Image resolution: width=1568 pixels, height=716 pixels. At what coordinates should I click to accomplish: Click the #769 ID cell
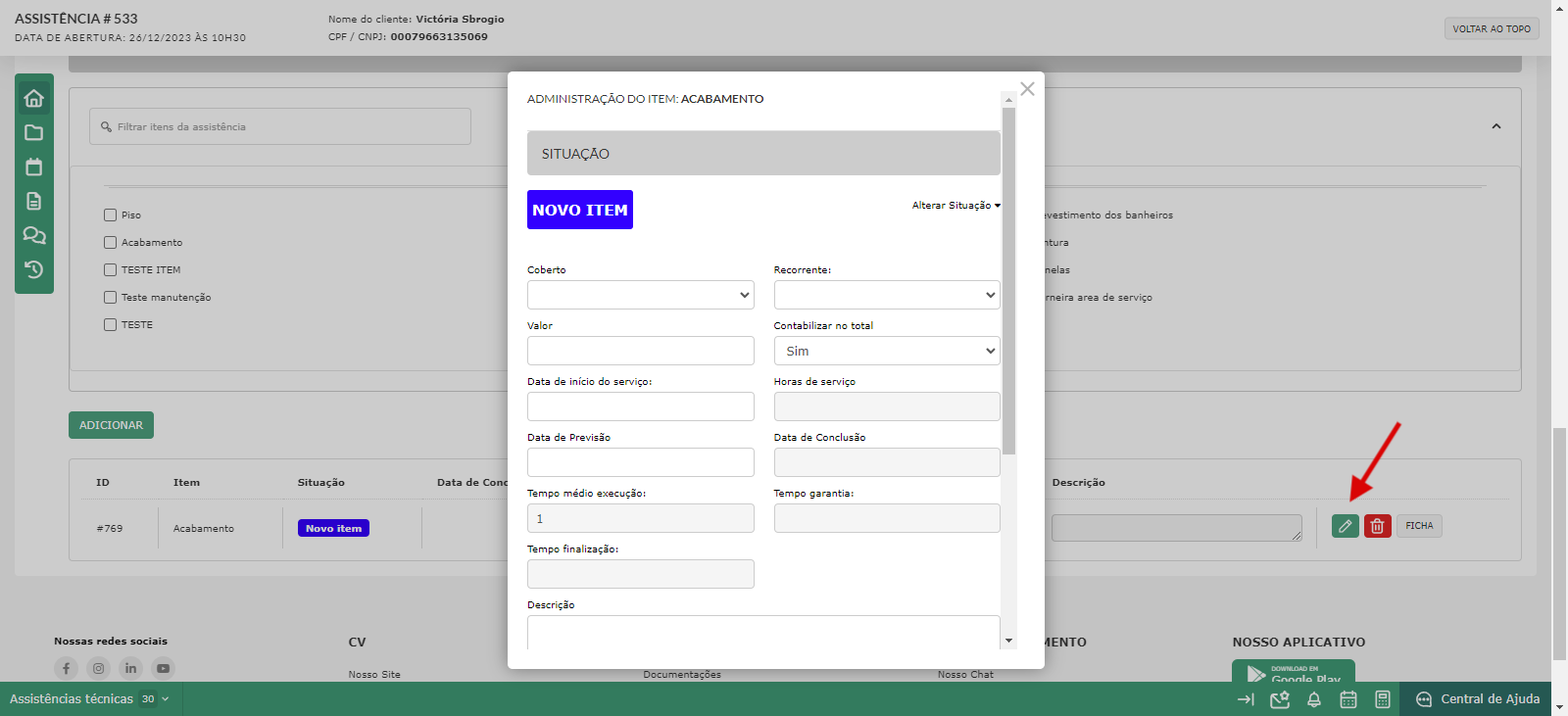coord(110,528)
